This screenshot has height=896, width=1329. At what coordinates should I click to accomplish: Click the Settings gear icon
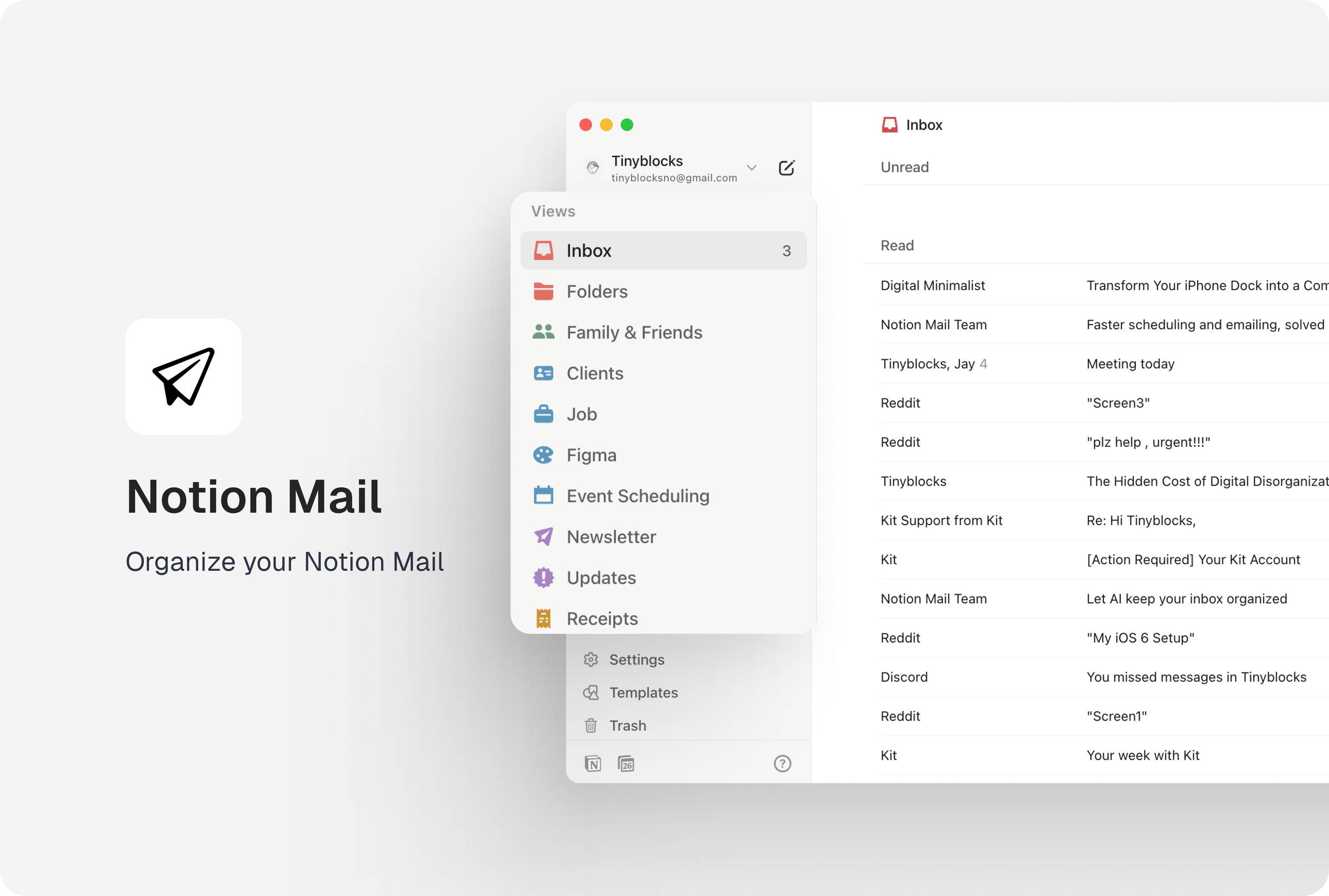click(x=591, y=660)
